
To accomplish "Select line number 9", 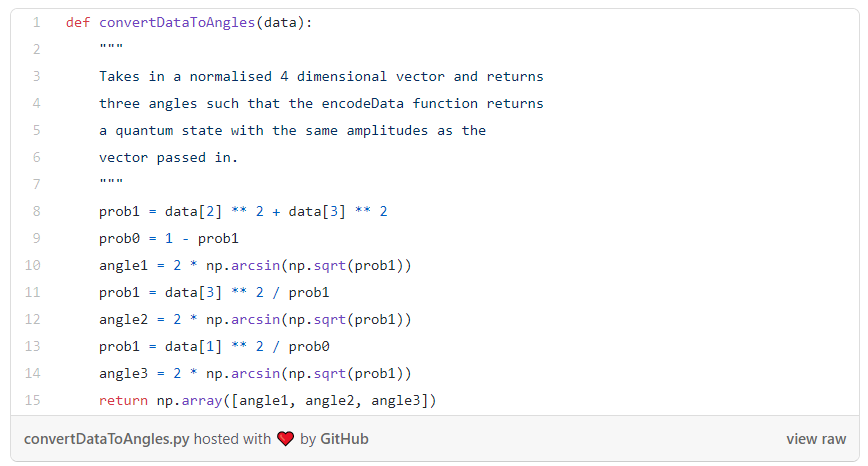I will click(x=36, y=239).
